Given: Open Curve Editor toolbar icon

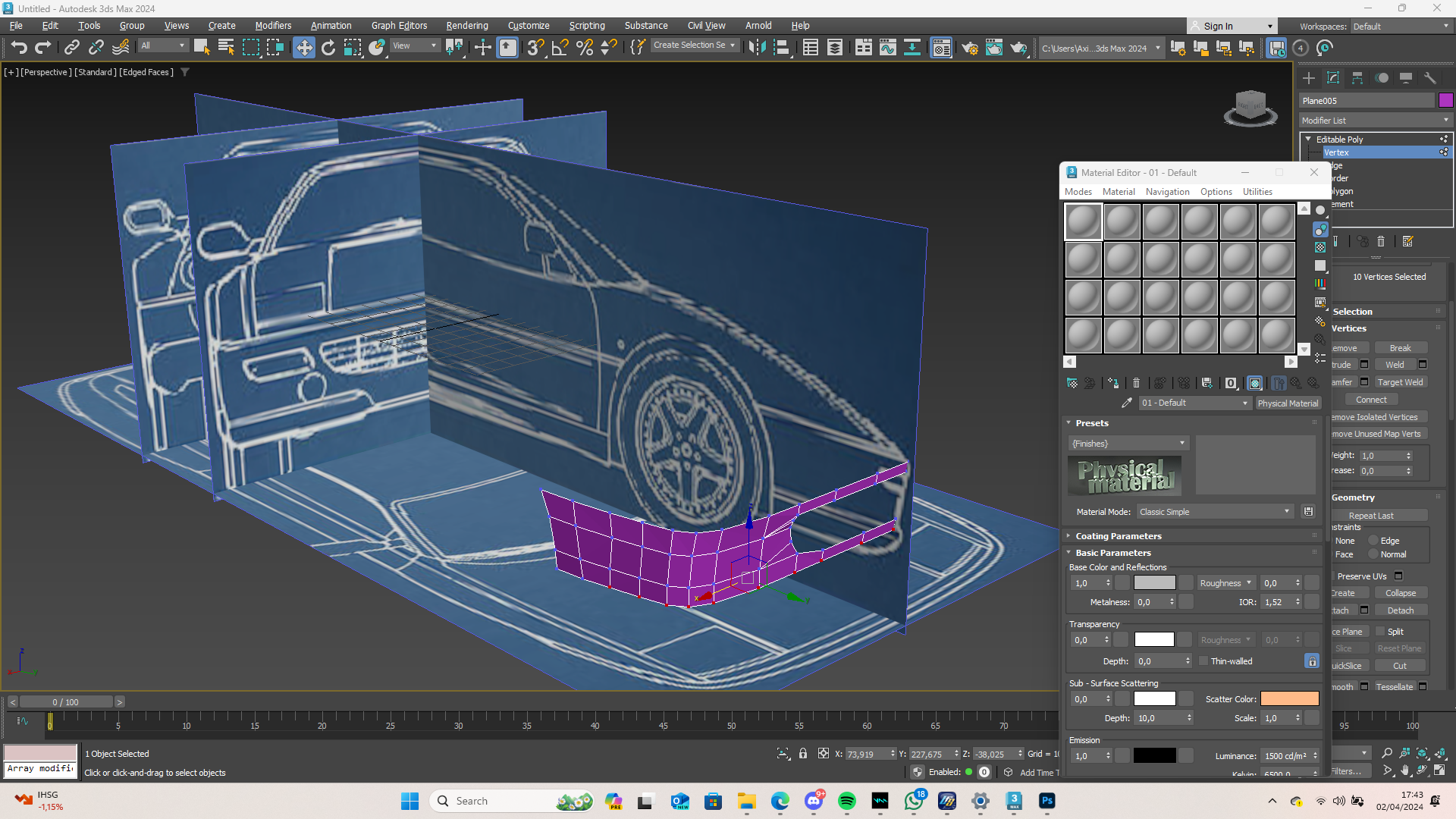Looking at the screenshot, I should [887, 48].
